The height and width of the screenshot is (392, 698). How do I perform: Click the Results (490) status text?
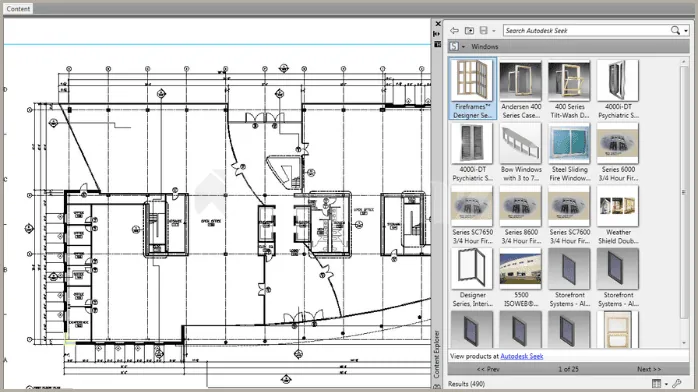pos(467,384)
